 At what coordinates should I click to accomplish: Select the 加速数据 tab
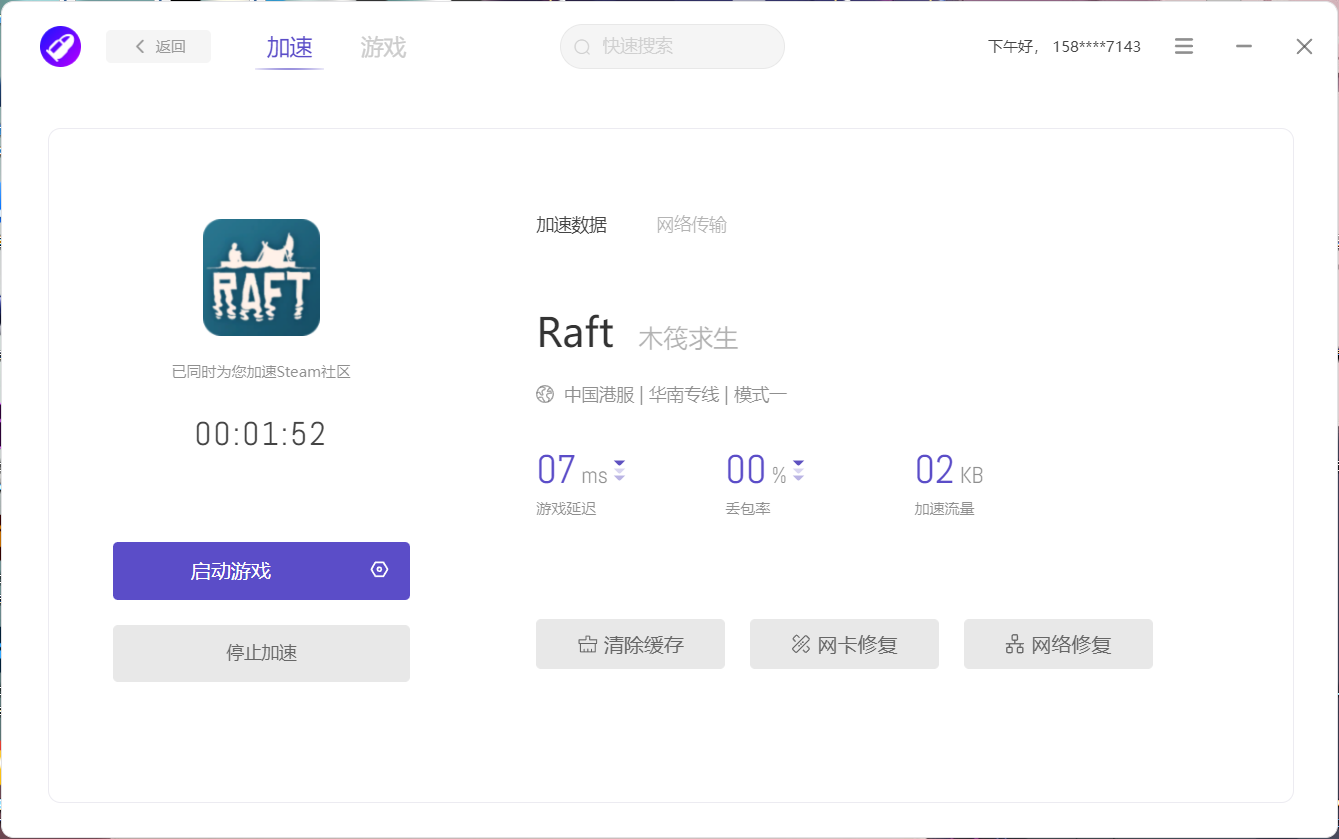pos(571,225)
